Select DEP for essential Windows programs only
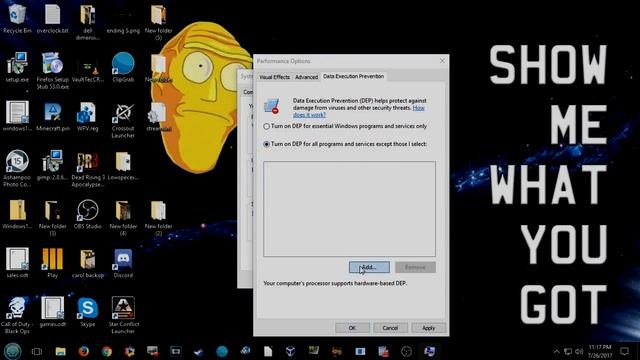The image size is (640, 360). (x=345, y=127)
